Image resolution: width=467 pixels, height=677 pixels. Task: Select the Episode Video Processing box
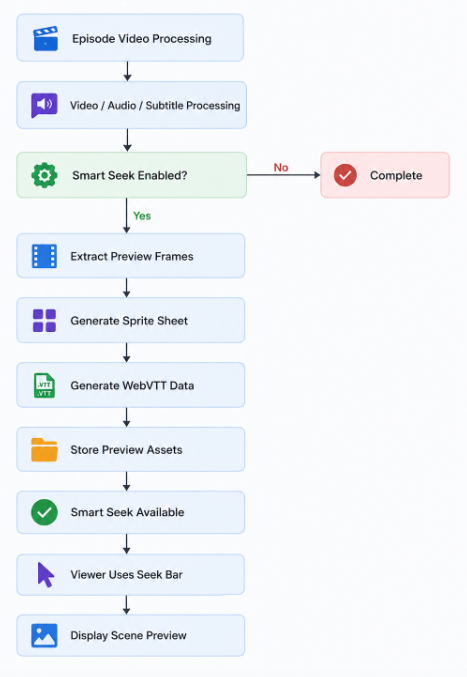pyautogui.click(x=130, y=38)
